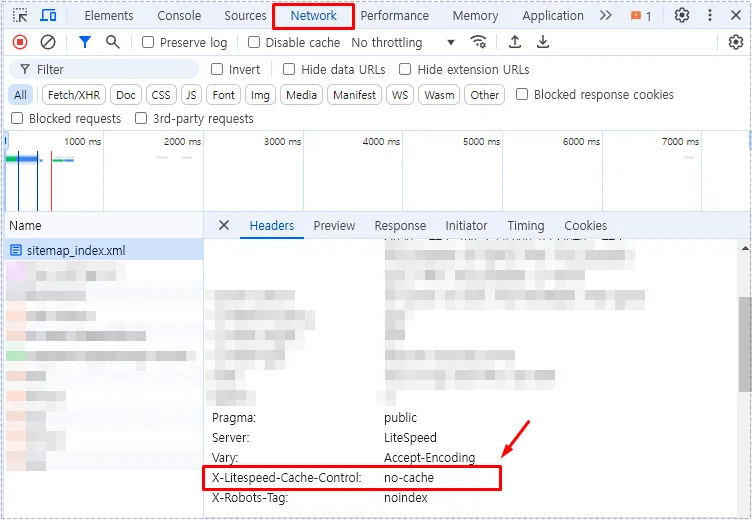
Task: Filter requests by Other
Action: click(x=484, y=95)
